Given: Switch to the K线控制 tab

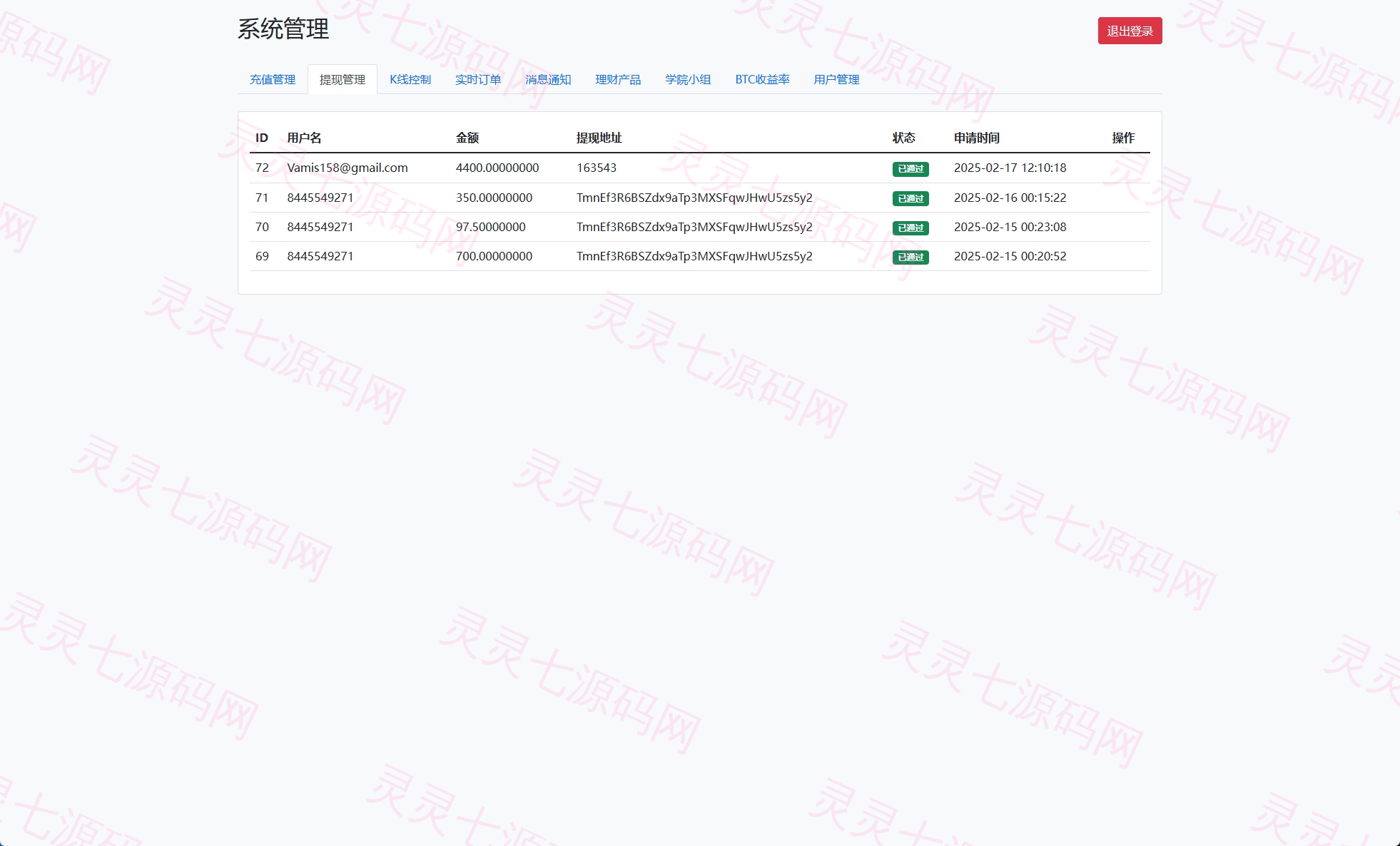Looking at the screenshot, I should pyautogui.click(x=410, y=79).
